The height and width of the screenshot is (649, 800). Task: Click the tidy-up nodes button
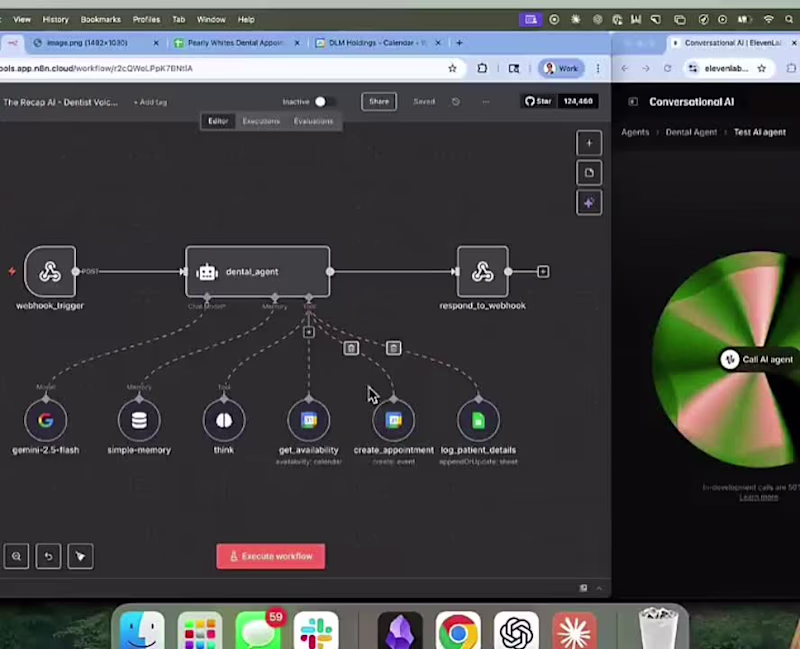[x=80, y=556]
